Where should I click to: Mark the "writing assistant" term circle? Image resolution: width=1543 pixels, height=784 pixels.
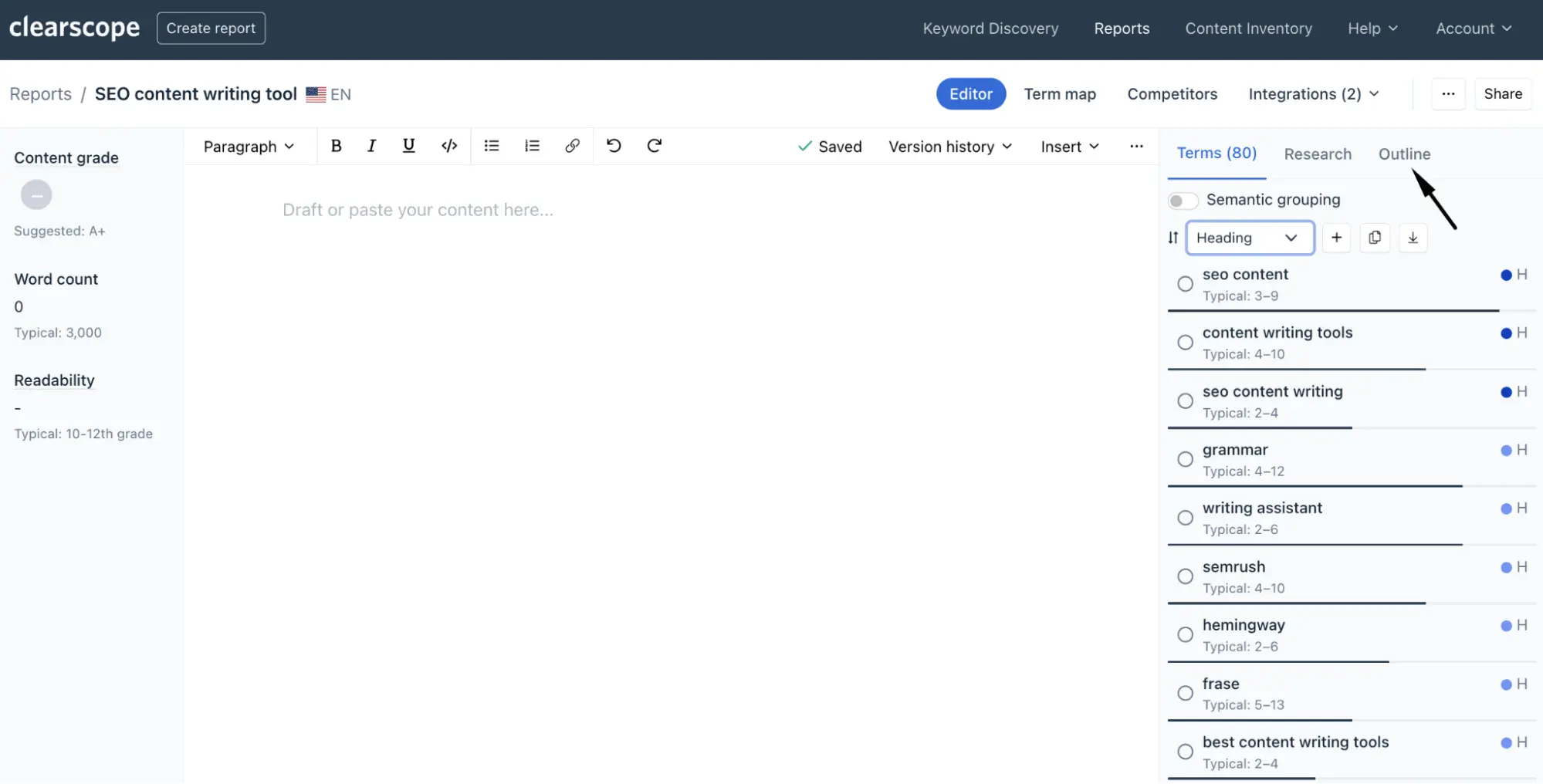pyautogui.click(x=1185, y=518)
